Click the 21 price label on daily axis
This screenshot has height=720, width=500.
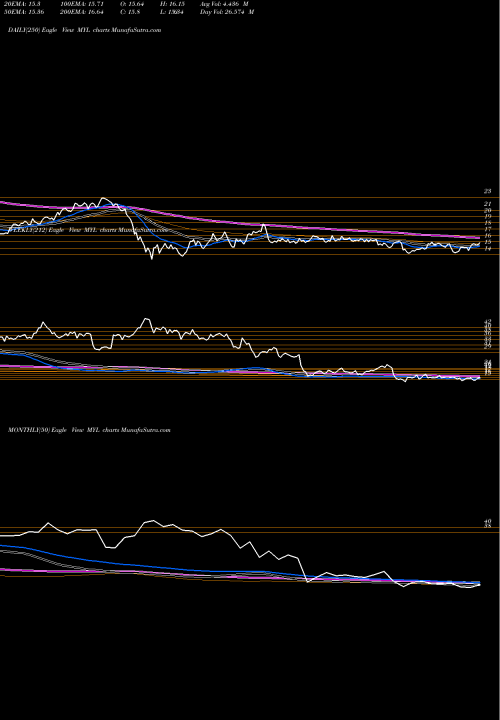click(488, 204)
